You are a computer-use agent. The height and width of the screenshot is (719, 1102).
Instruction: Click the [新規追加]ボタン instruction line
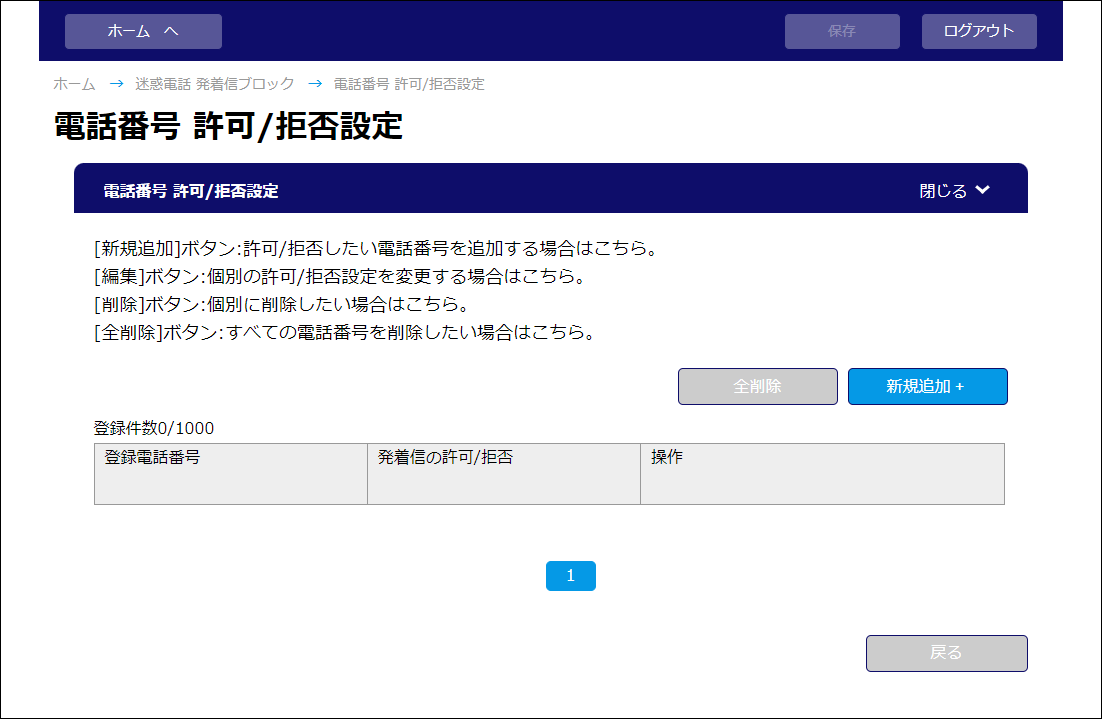375,248
